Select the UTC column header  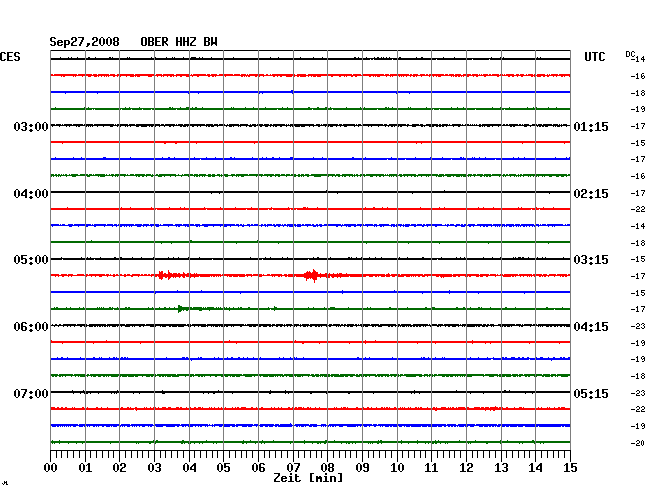point(594,57)
